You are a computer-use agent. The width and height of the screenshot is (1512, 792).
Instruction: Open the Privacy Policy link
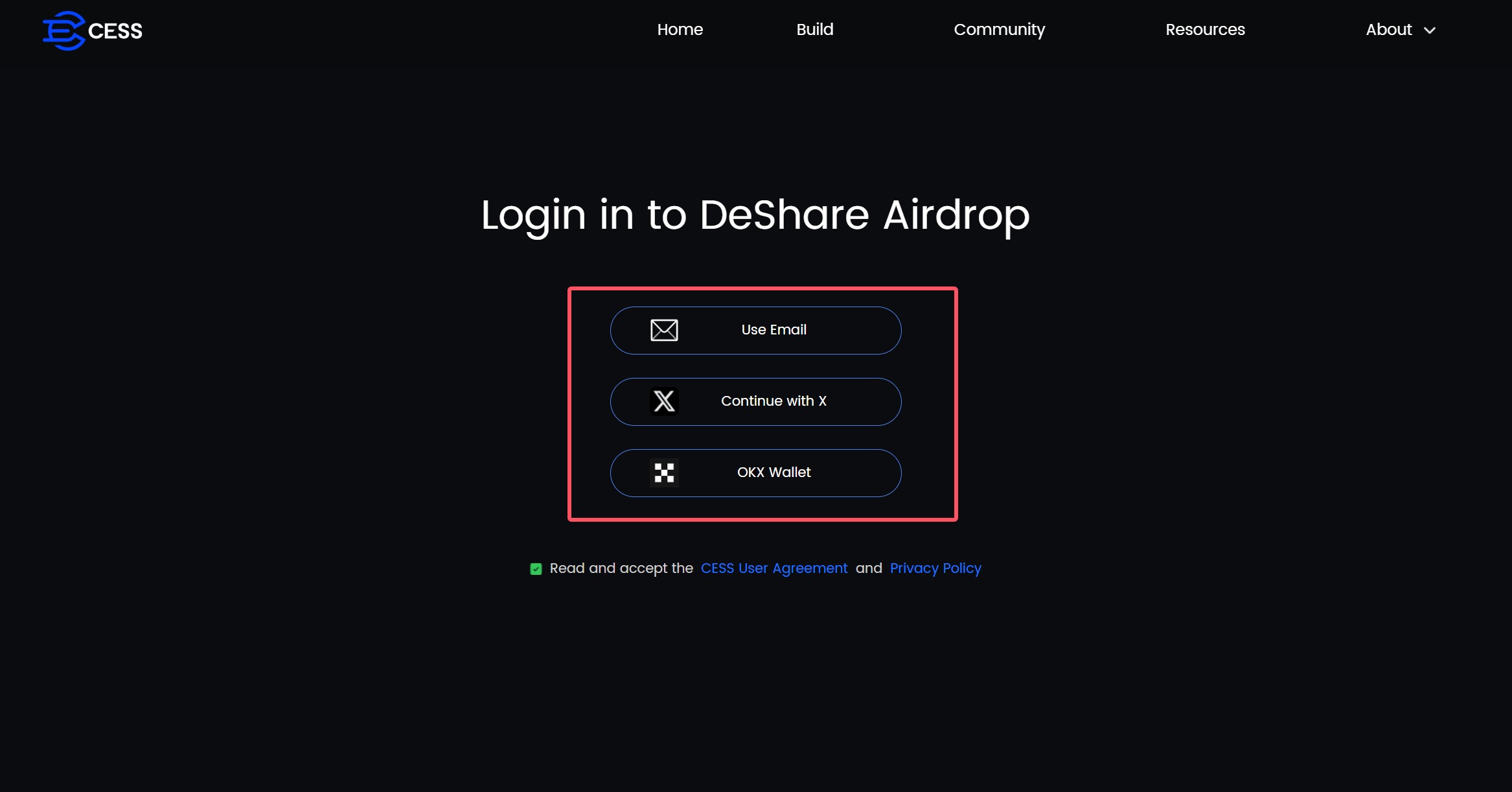[x=935, y=568]
